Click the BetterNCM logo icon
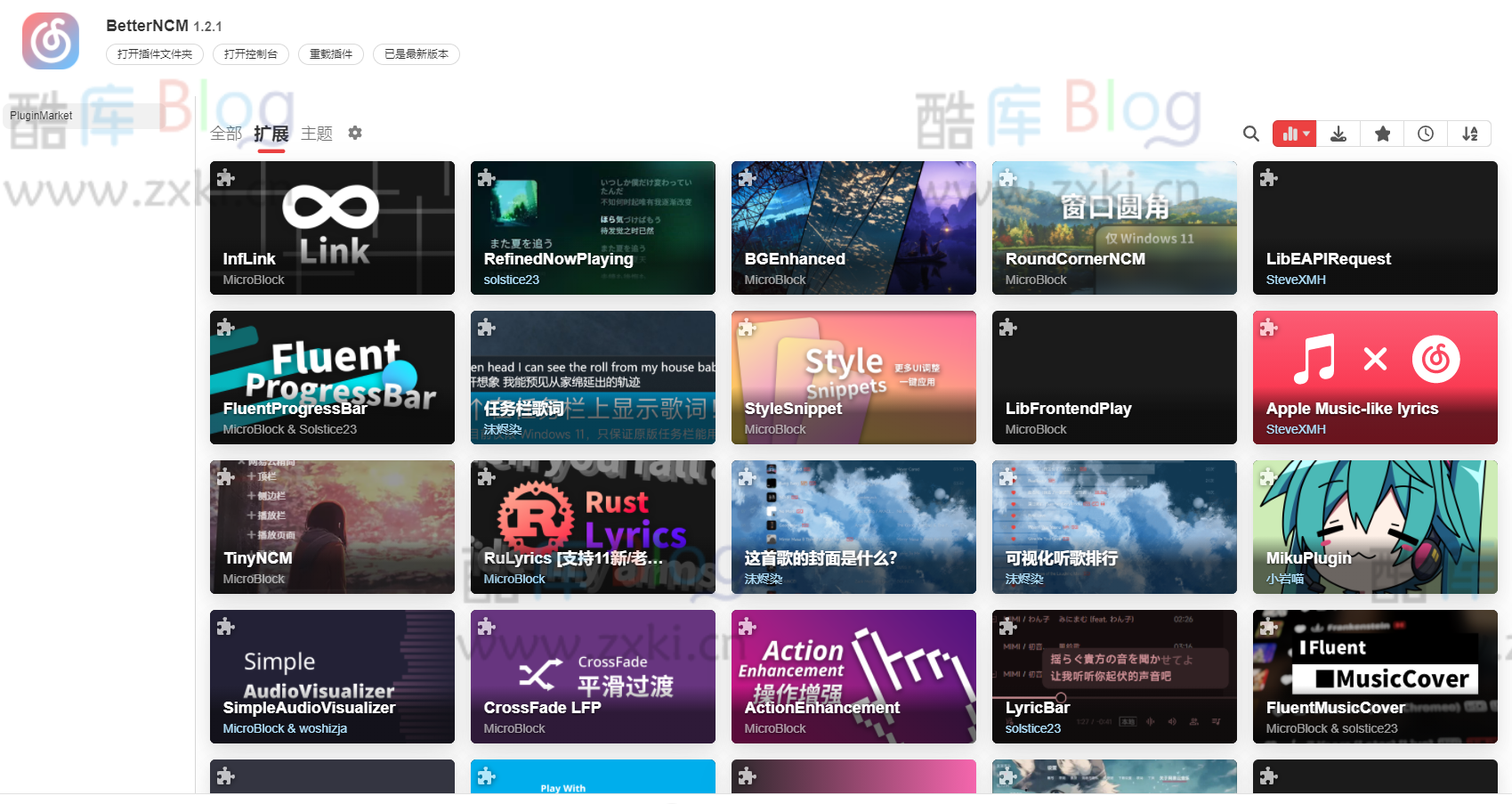1512x804 pixels. pyautogui.click(x=51, y=41)
